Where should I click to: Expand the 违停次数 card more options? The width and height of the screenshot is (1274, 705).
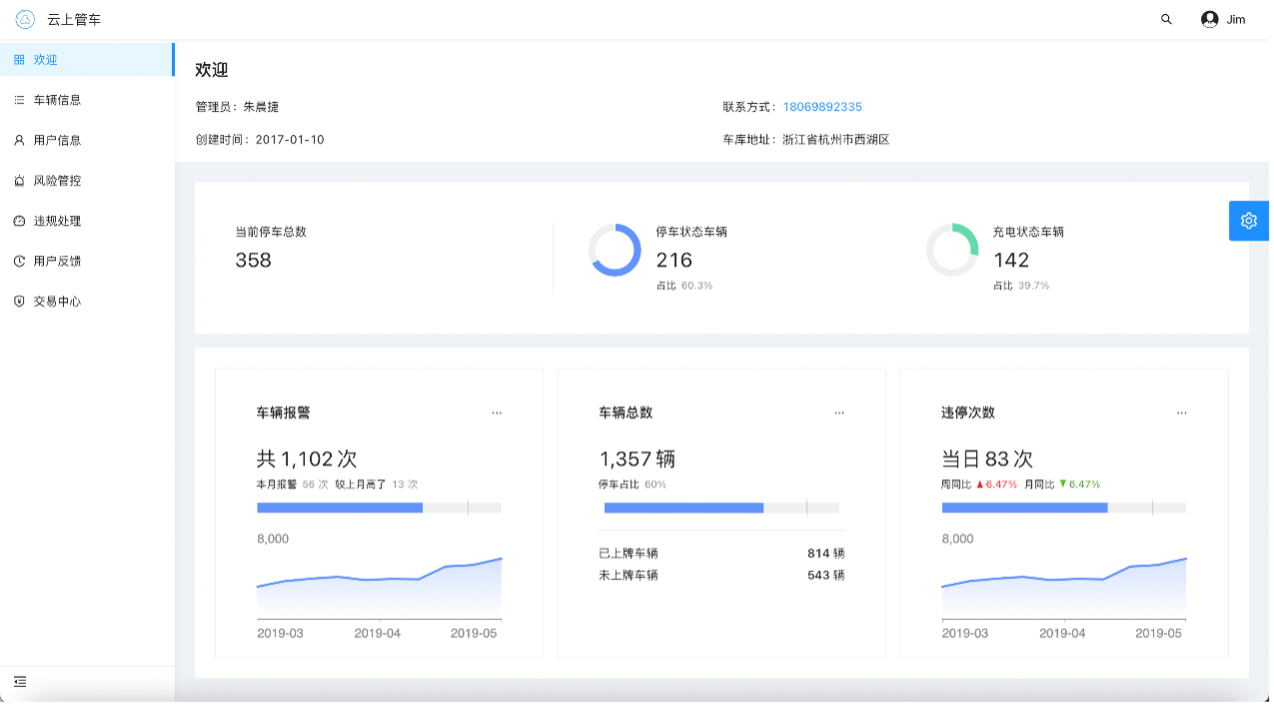(x=1182, y=413)
